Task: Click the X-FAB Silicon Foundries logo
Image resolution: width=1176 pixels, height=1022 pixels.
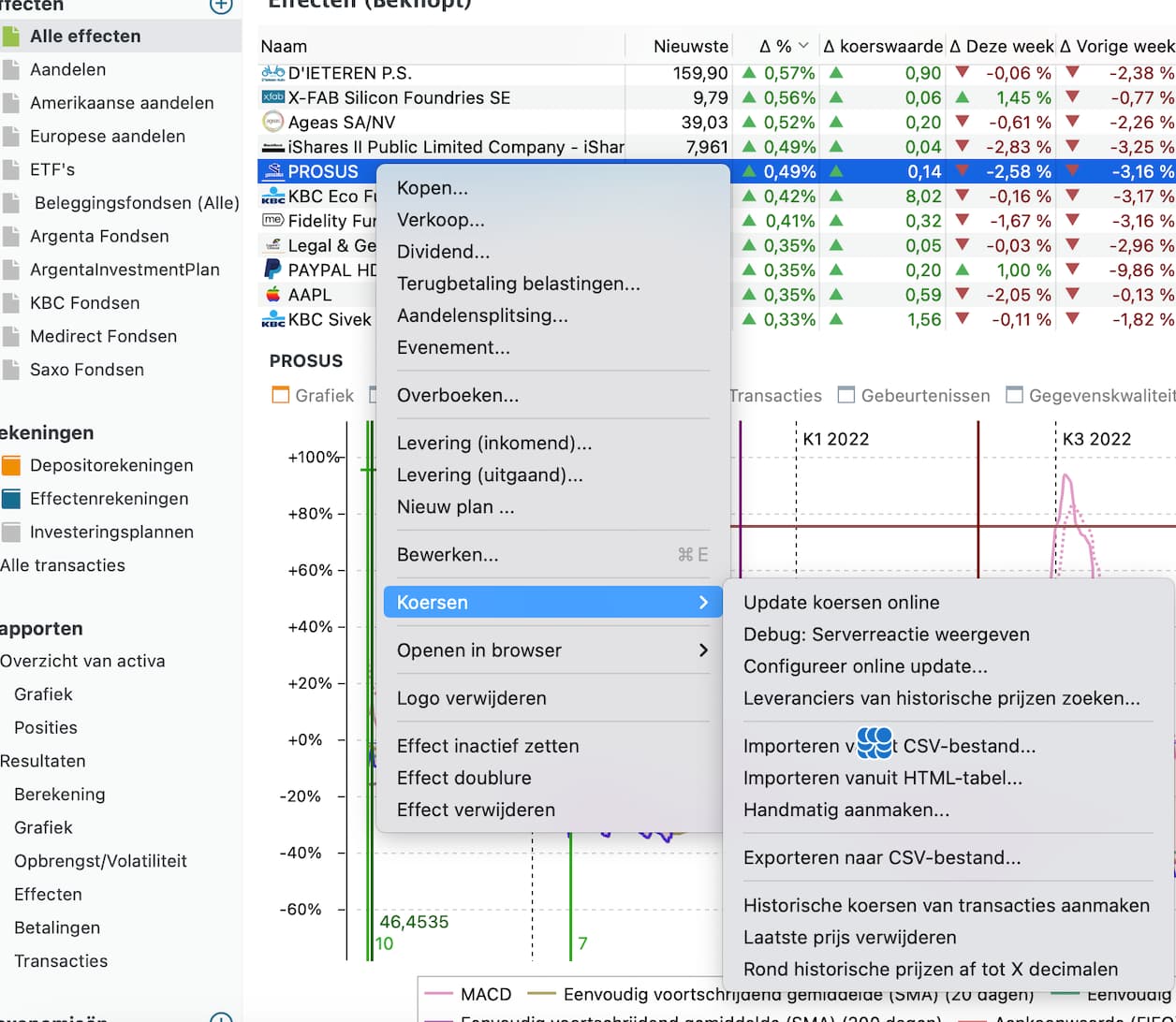Action: [x=272, y=97]
